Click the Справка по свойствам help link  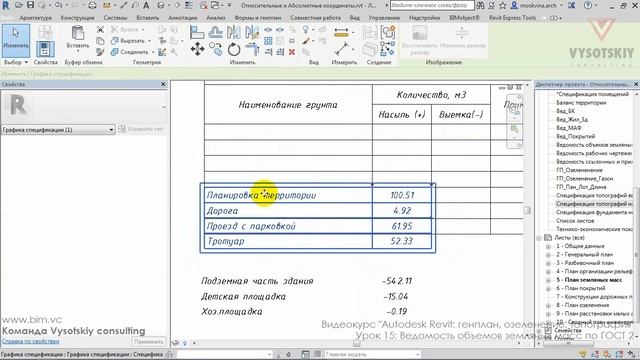[x=31, y=341]
